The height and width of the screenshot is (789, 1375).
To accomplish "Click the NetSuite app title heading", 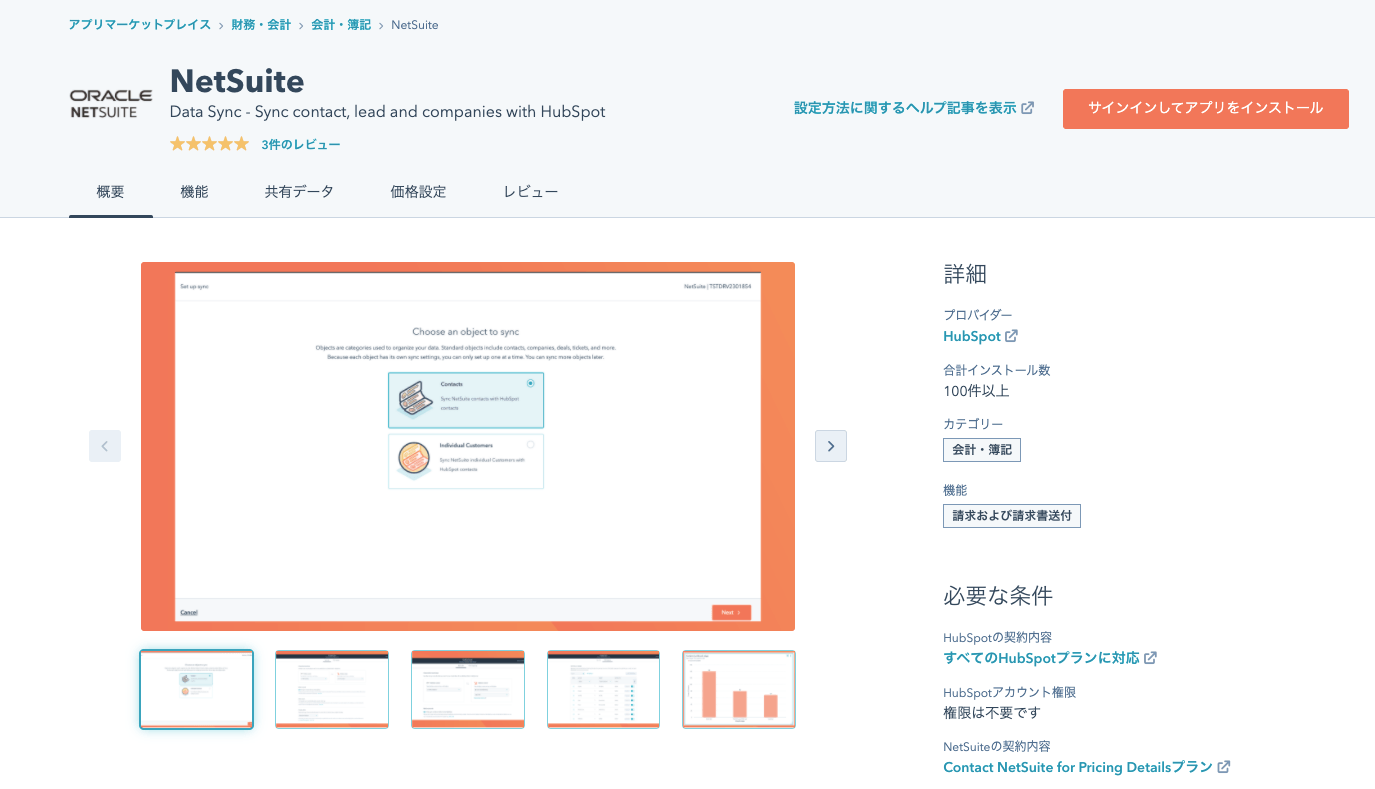I will click(x=237, y=80).
